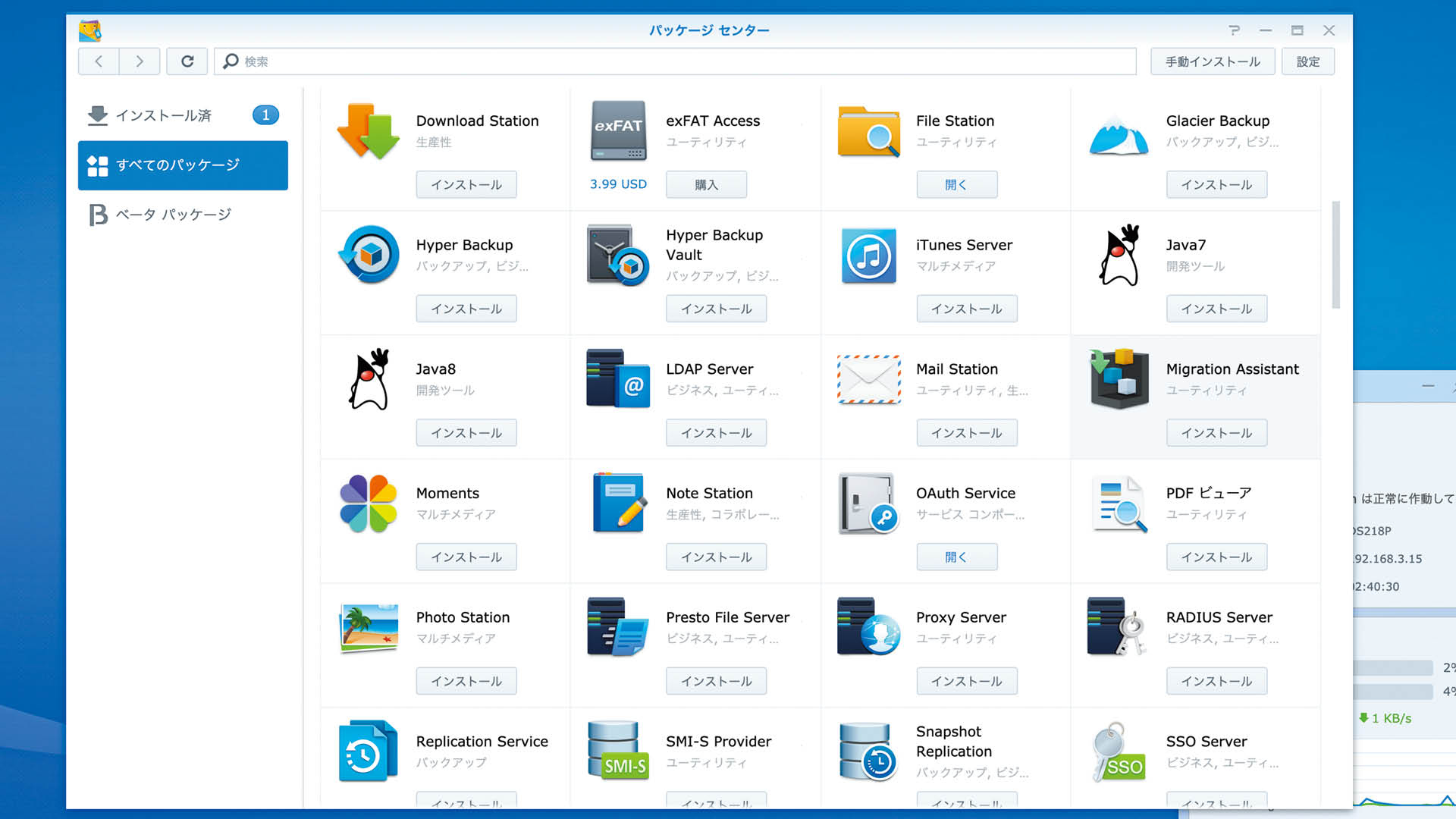Go forward with the right arrow button
This screenshot has width=1456, height=819.
[x=140, y=61]
